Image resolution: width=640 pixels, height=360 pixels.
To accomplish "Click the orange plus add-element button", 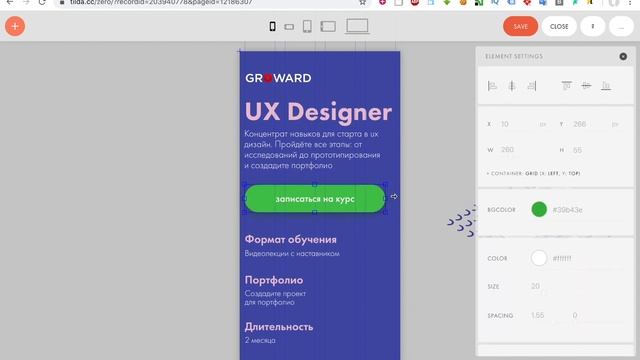I will [15, 26].
